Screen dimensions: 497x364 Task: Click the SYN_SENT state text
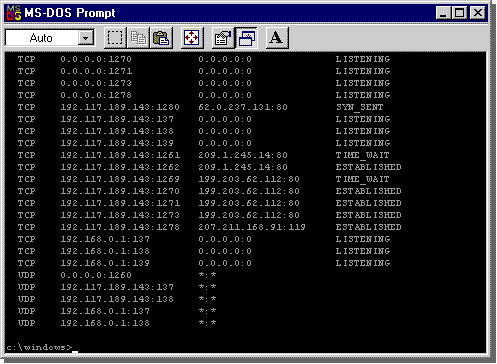(360, 107)
